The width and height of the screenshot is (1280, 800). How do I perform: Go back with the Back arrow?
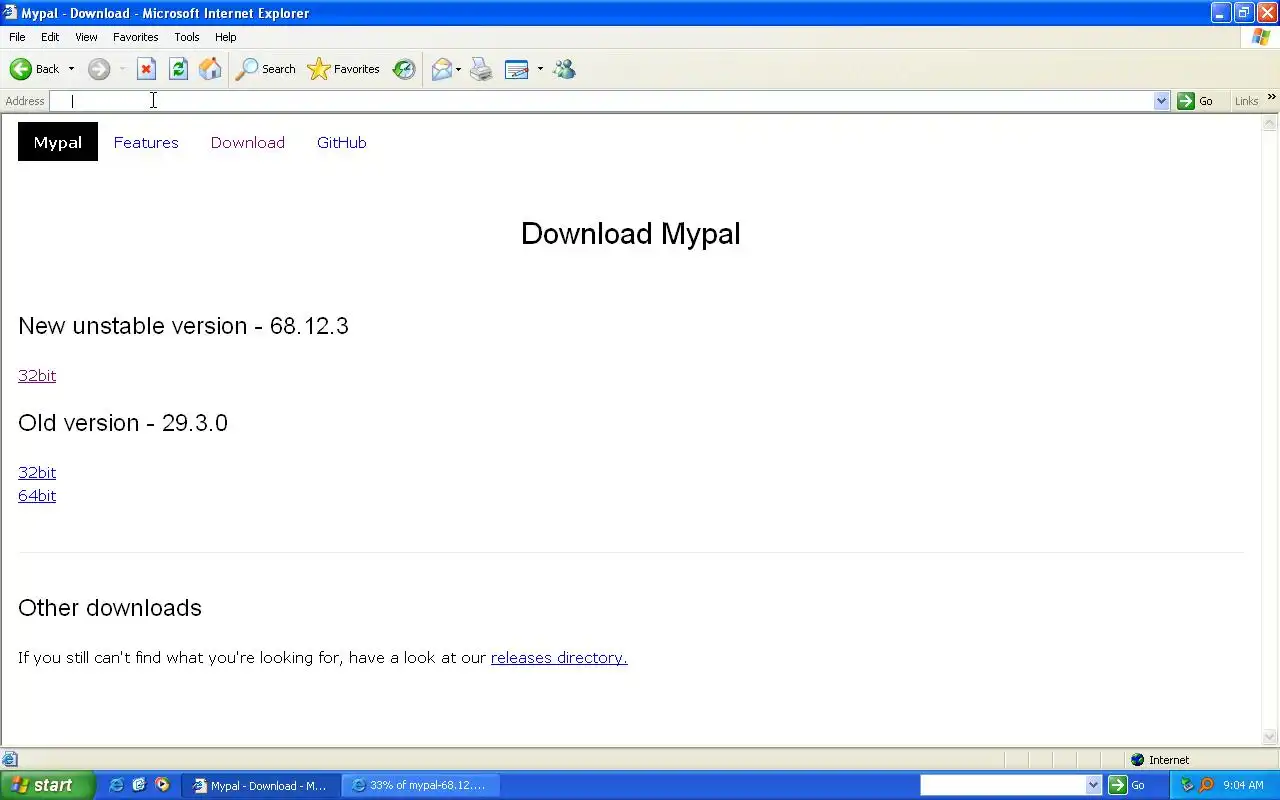[x=34, y=69]
